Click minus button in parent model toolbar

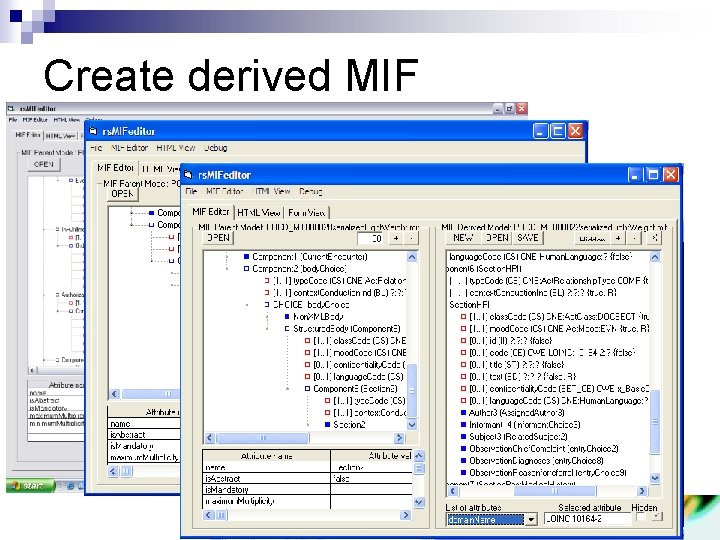tap(411, 238)
